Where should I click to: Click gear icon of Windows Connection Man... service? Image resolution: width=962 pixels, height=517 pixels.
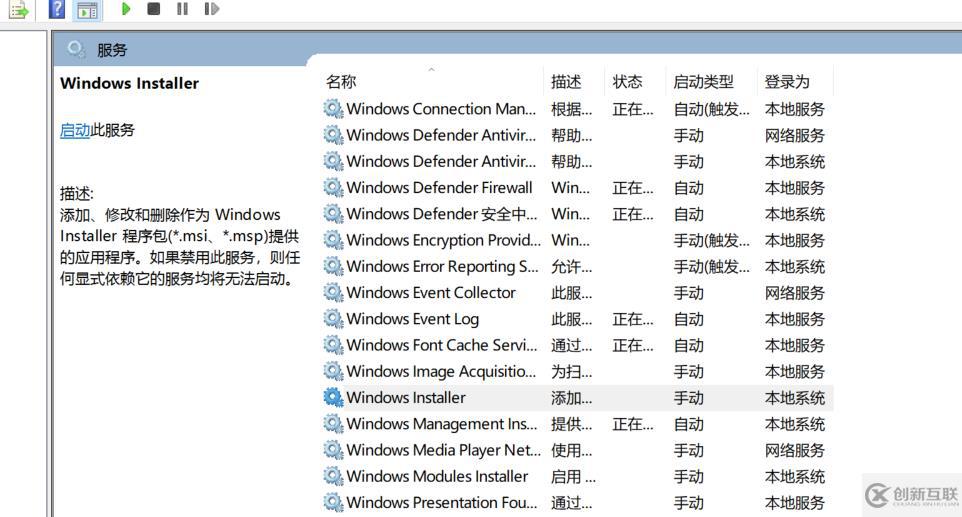(333, 109)
